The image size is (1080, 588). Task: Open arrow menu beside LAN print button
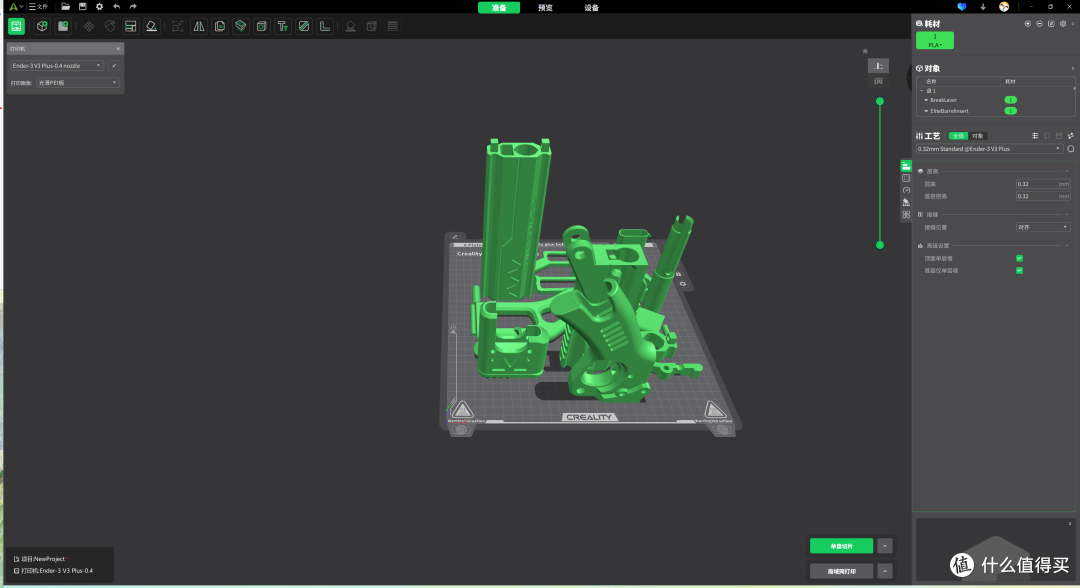pos(885,571)
